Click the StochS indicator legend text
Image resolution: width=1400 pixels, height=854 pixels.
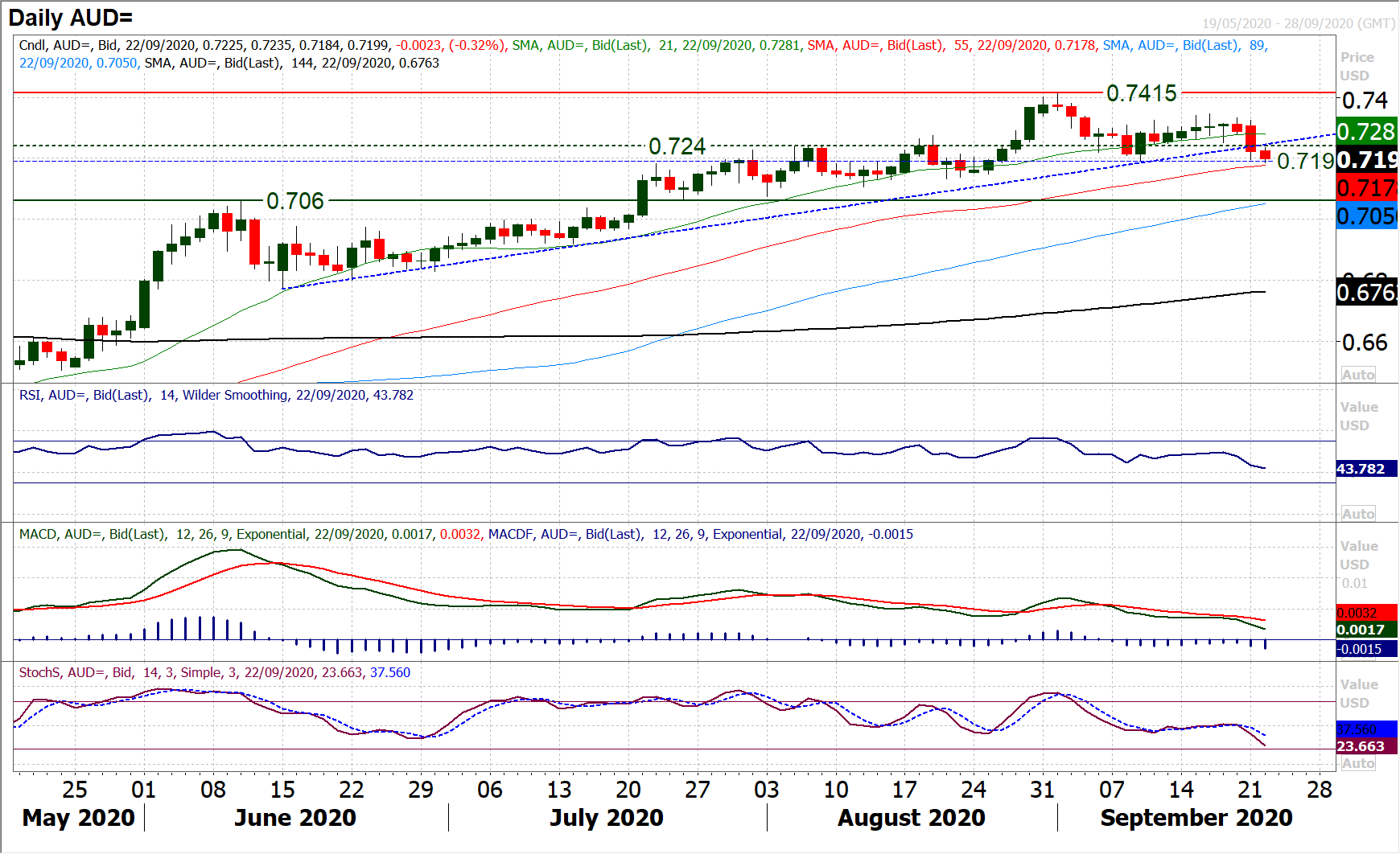[x=214, y=672]
